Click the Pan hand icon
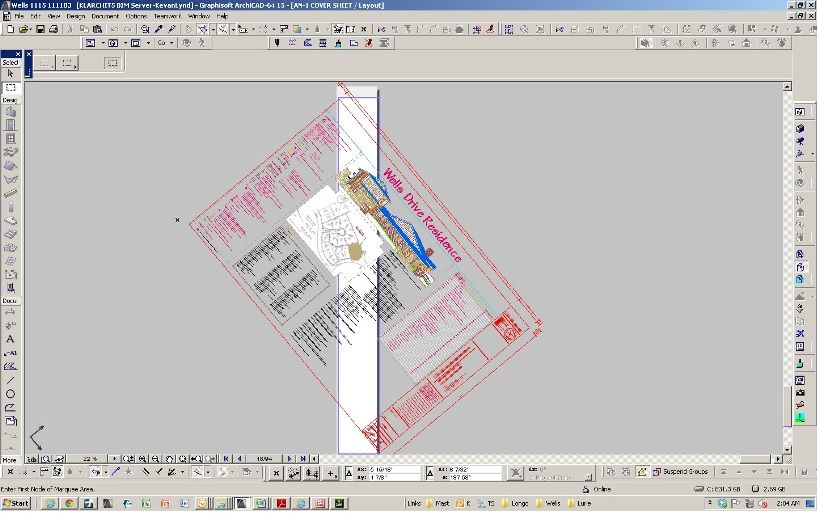Viewport: 819px width, 515px height. (169, 459)
